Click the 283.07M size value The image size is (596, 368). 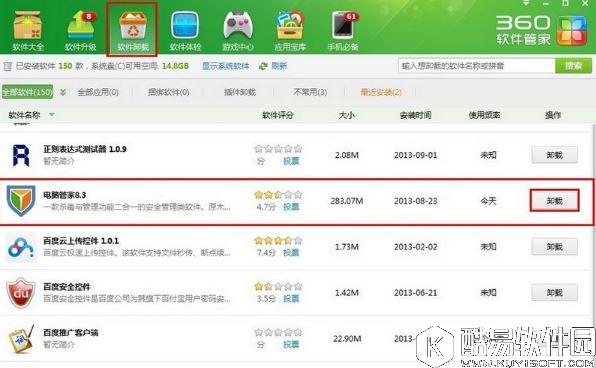[x=347, y=201]
